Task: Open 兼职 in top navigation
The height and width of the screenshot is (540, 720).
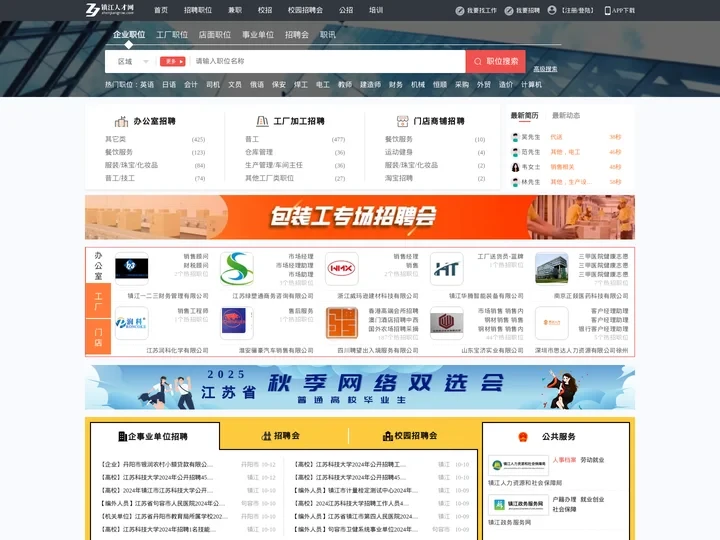Action: point(235,10)
